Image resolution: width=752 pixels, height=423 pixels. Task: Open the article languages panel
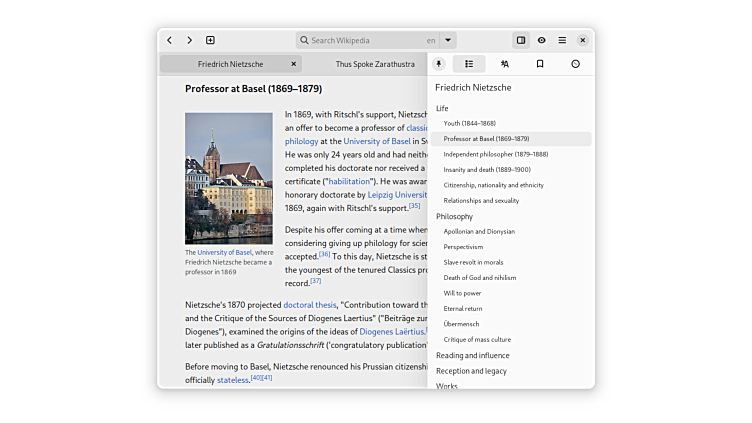(x=505, y=64)
